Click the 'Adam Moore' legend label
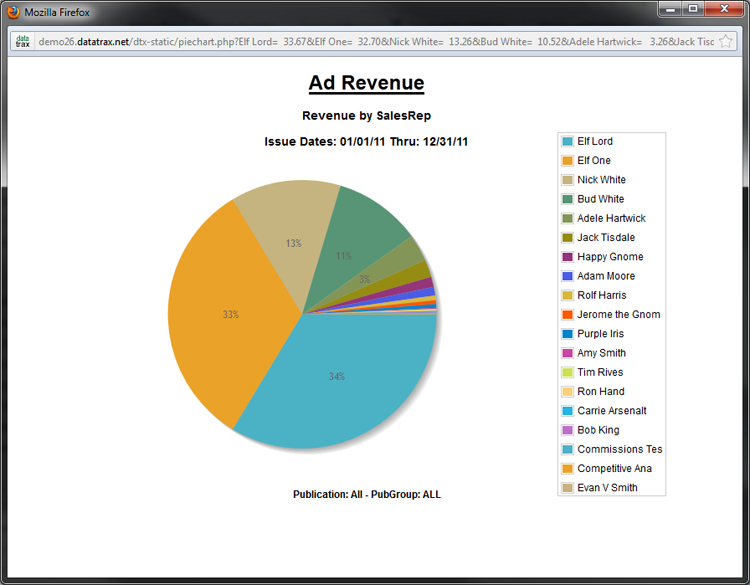 coord(606,276)
